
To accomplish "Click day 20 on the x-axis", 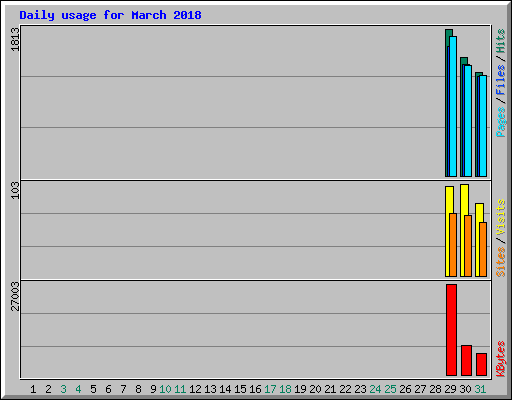I will tap(315, 389).
